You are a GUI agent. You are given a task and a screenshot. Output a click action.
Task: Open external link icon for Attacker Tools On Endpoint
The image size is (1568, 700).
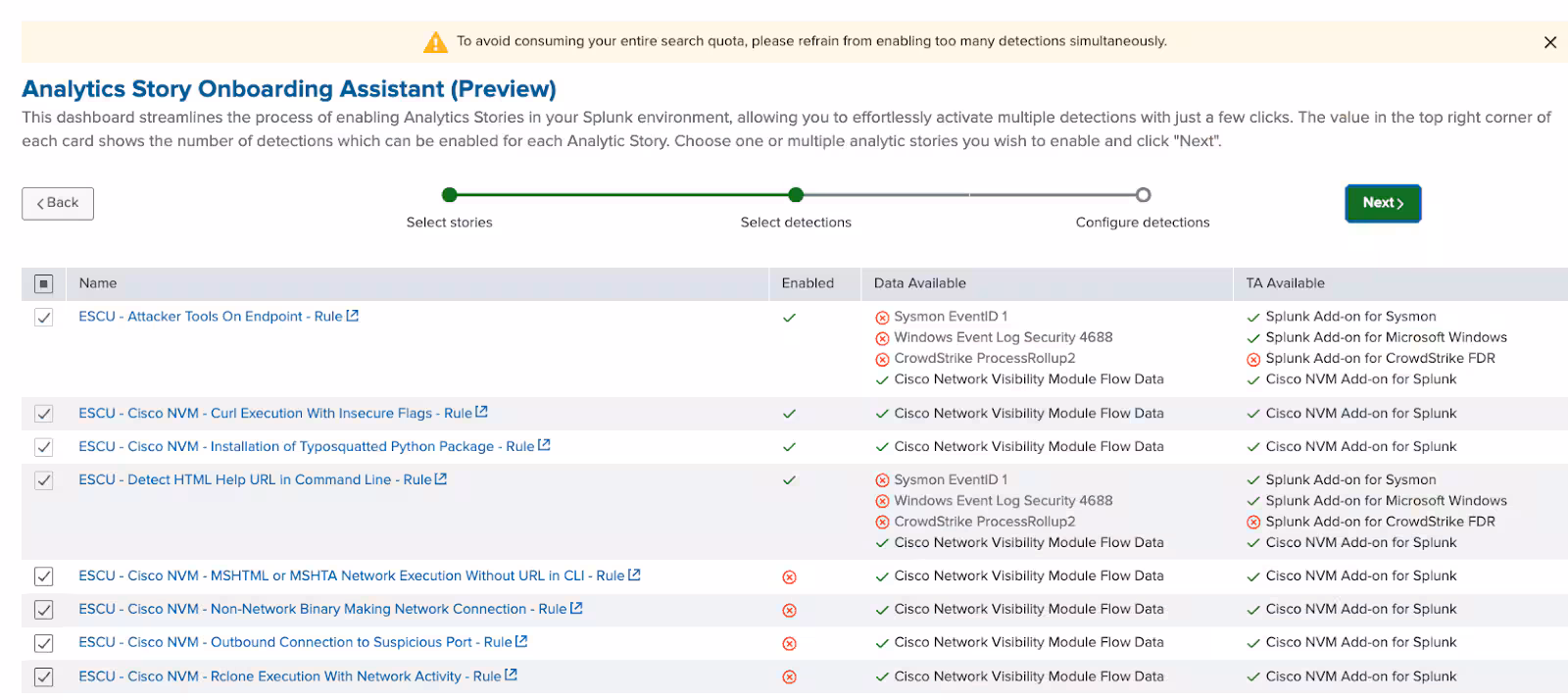(x=353, y=316)
